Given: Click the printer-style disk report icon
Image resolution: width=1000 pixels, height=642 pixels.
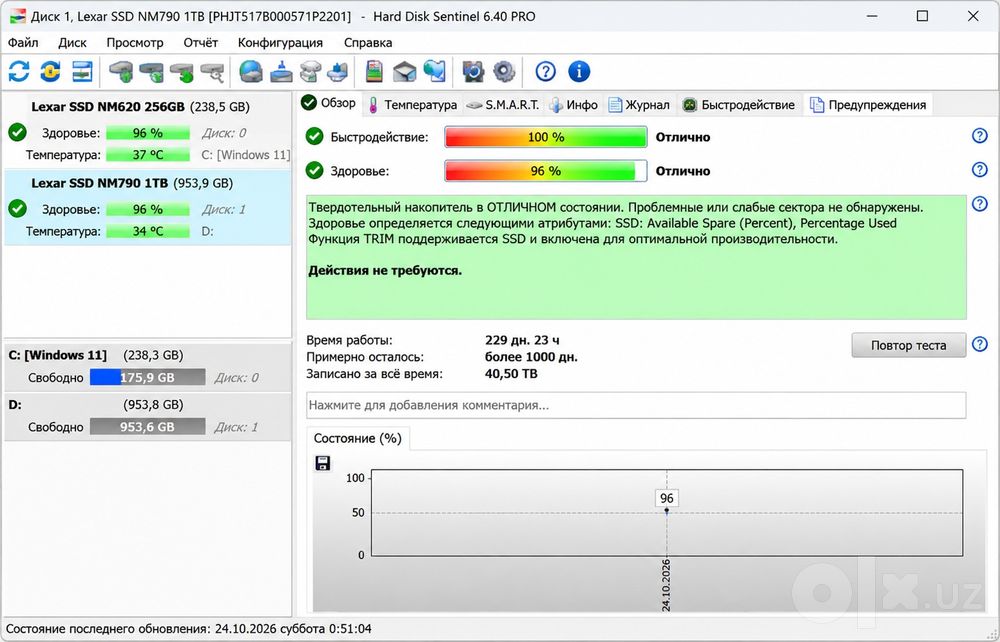Looking at the screenshot, I should [x=311, y=71].
